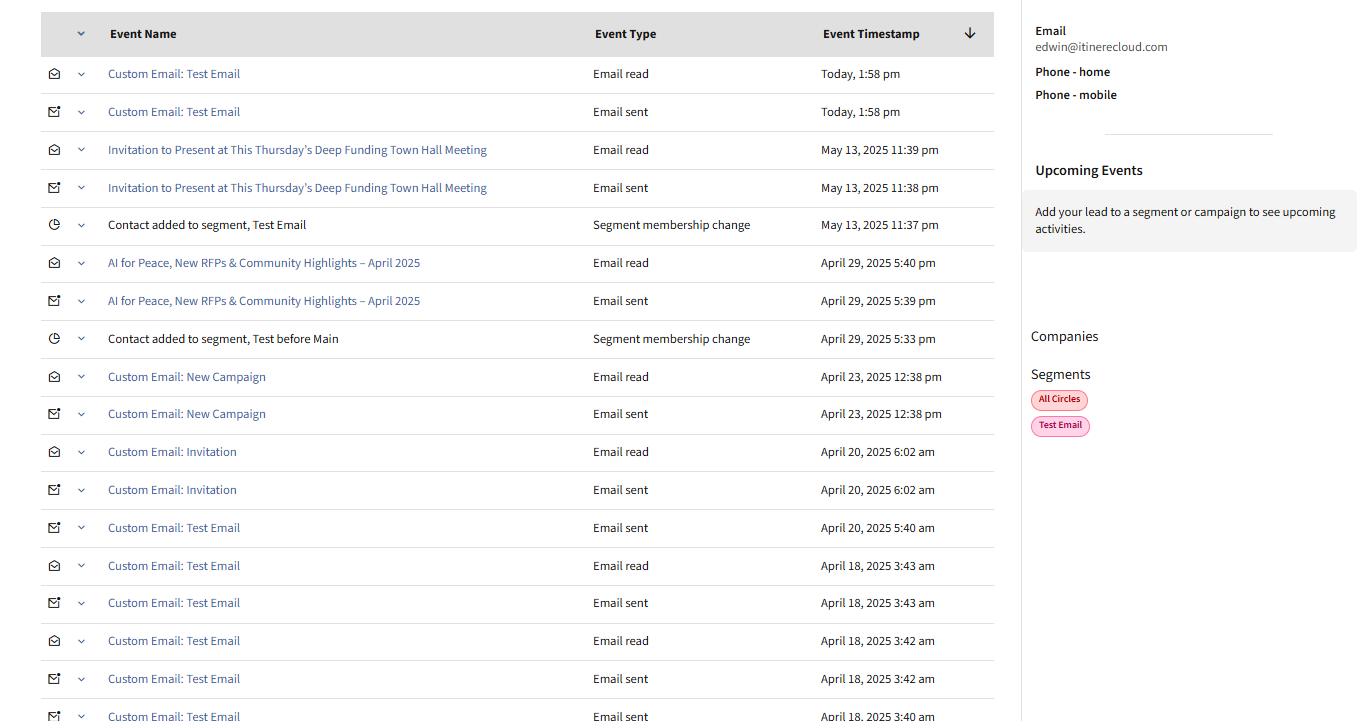
Task: Open the Custom Email: Invitation email sent link
Action: click(x=172, y=490)
